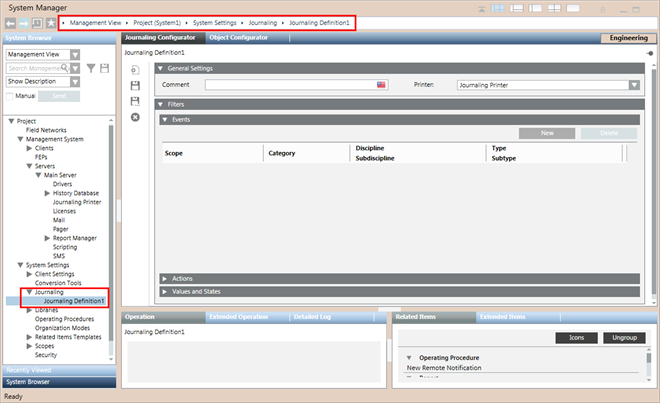
Task: Click the favorites star icon
Action: point(50,21)
